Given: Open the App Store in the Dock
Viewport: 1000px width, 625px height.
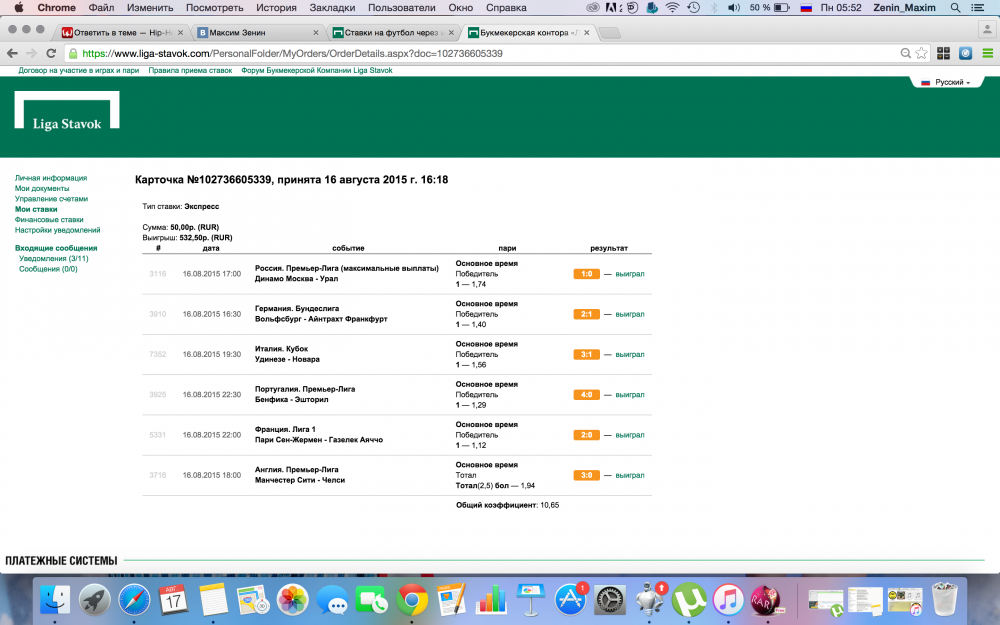Looking at the screenshot, I should coord(570,600).
